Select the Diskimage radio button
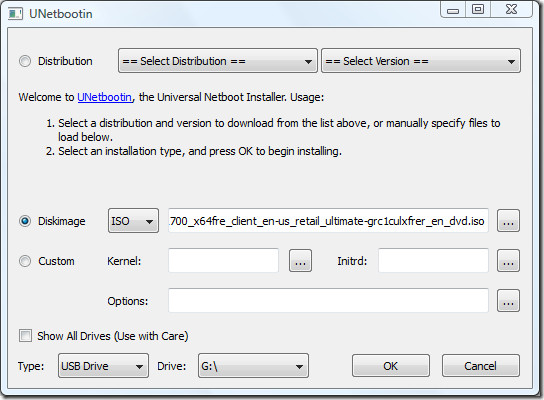 tap(25, 221)
